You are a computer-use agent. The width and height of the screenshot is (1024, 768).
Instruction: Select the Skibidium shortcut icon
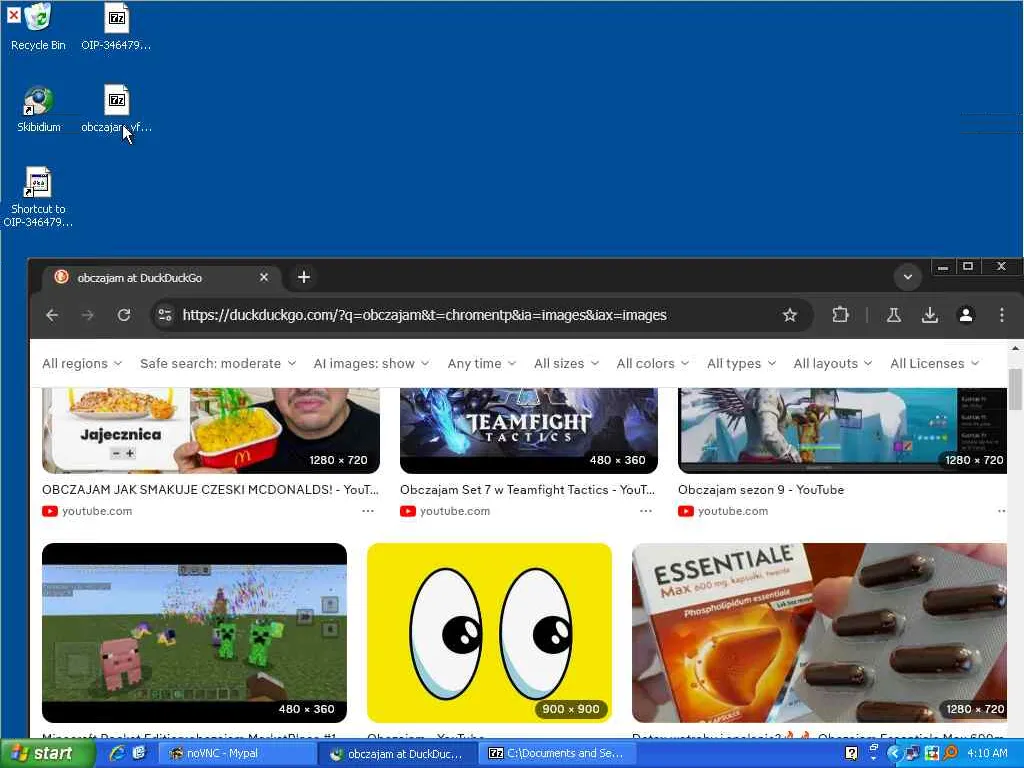39,108
